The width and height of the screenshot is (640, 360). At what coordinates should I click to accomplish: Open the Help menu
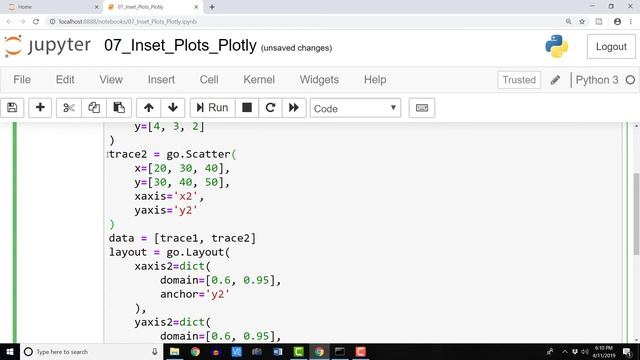pyautogui.click(x=375, y=80)
